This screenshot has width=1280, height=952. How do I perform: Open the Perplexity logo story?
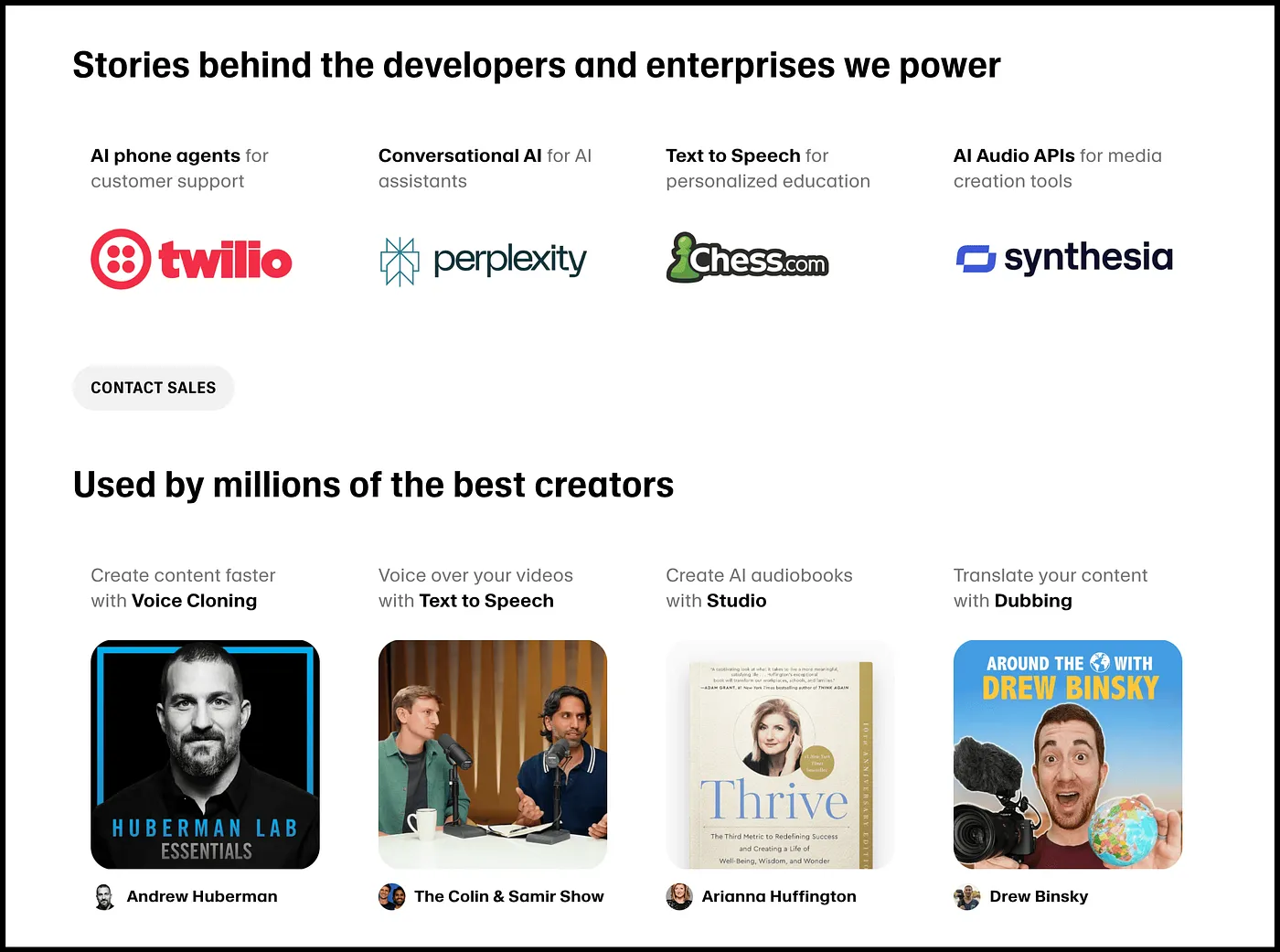483,261
